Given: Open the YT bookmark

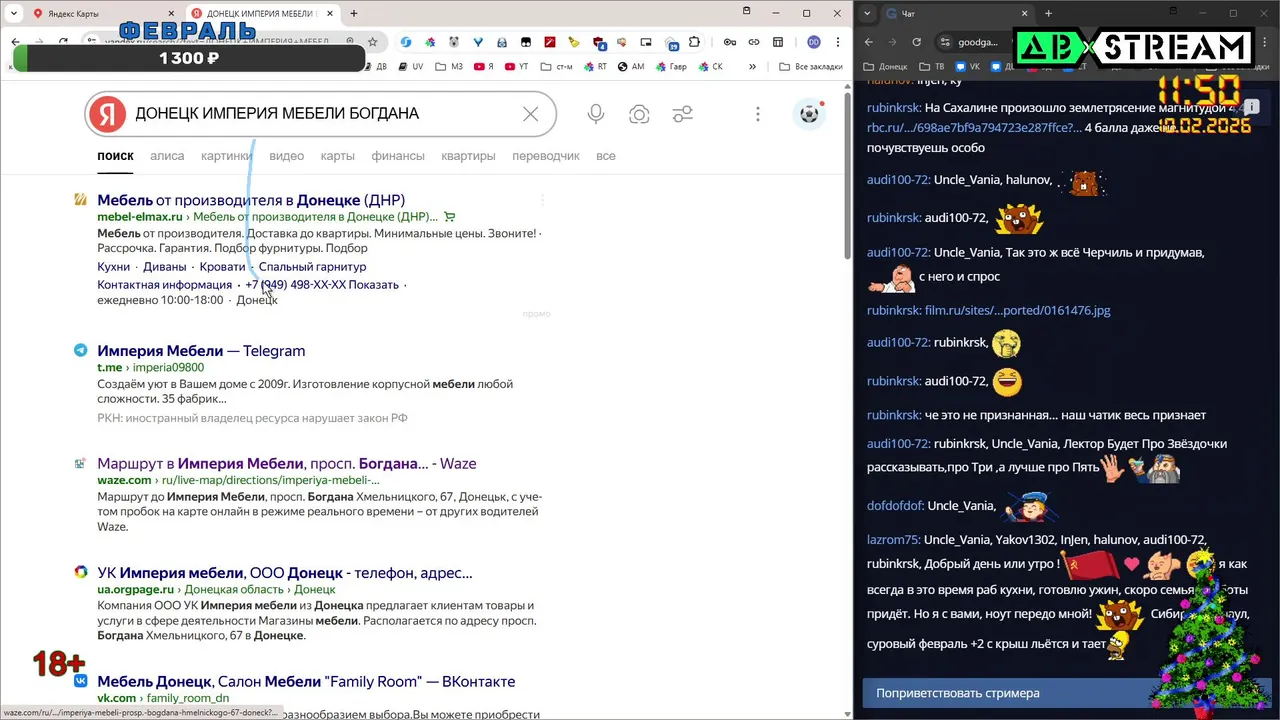Looking at the screenshot, I should tap(516, 67).
